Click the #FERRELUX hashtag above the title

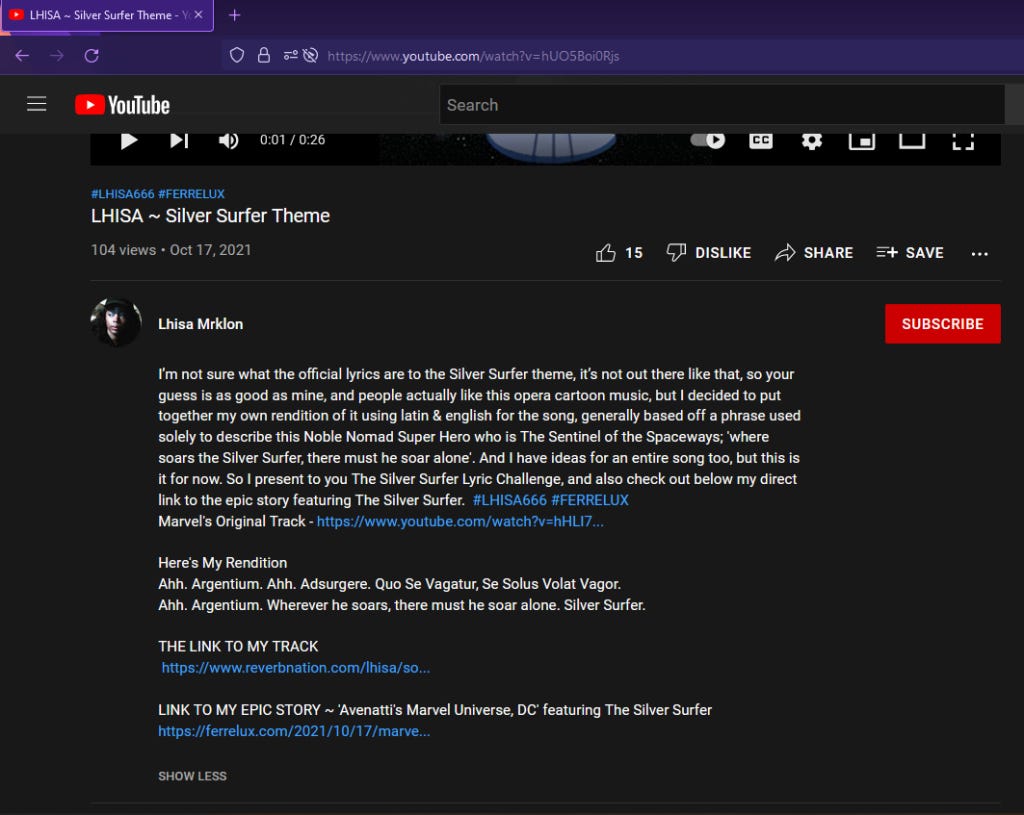click(x=191, y=194)
